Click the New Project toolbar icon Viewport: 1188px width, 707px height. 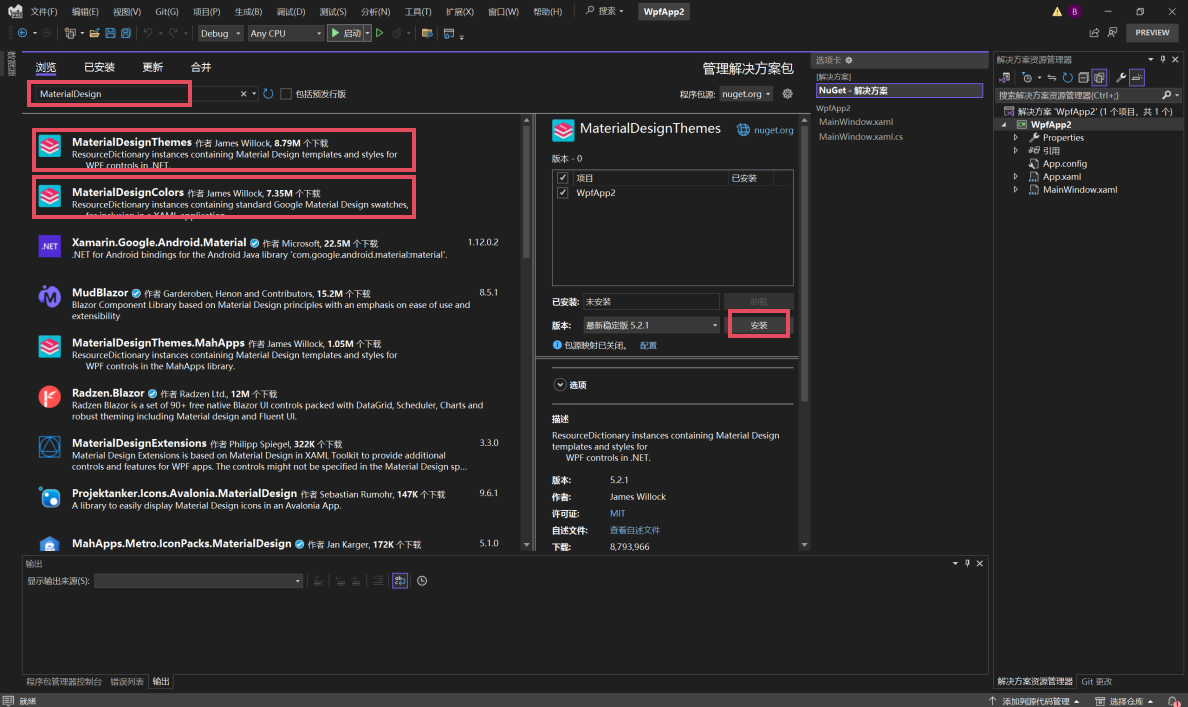pyautogui.click(x=70, y=33)
